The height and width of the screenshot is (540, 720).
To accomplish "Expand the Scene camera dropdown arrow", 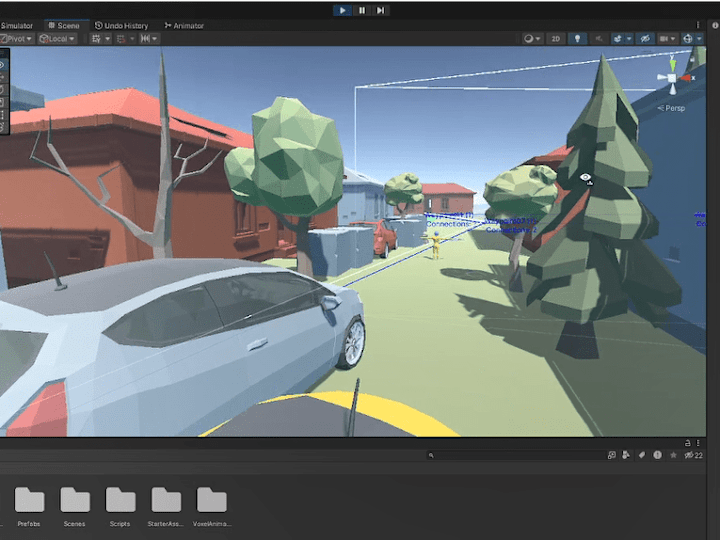I will pyautogui.click(x=673, y=39).
